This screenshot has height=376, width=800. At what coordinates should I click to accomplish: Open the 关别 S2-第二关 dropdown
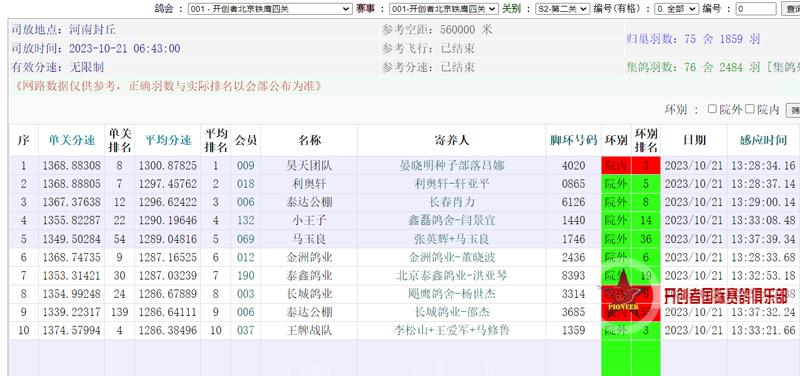tap(562, 9)
